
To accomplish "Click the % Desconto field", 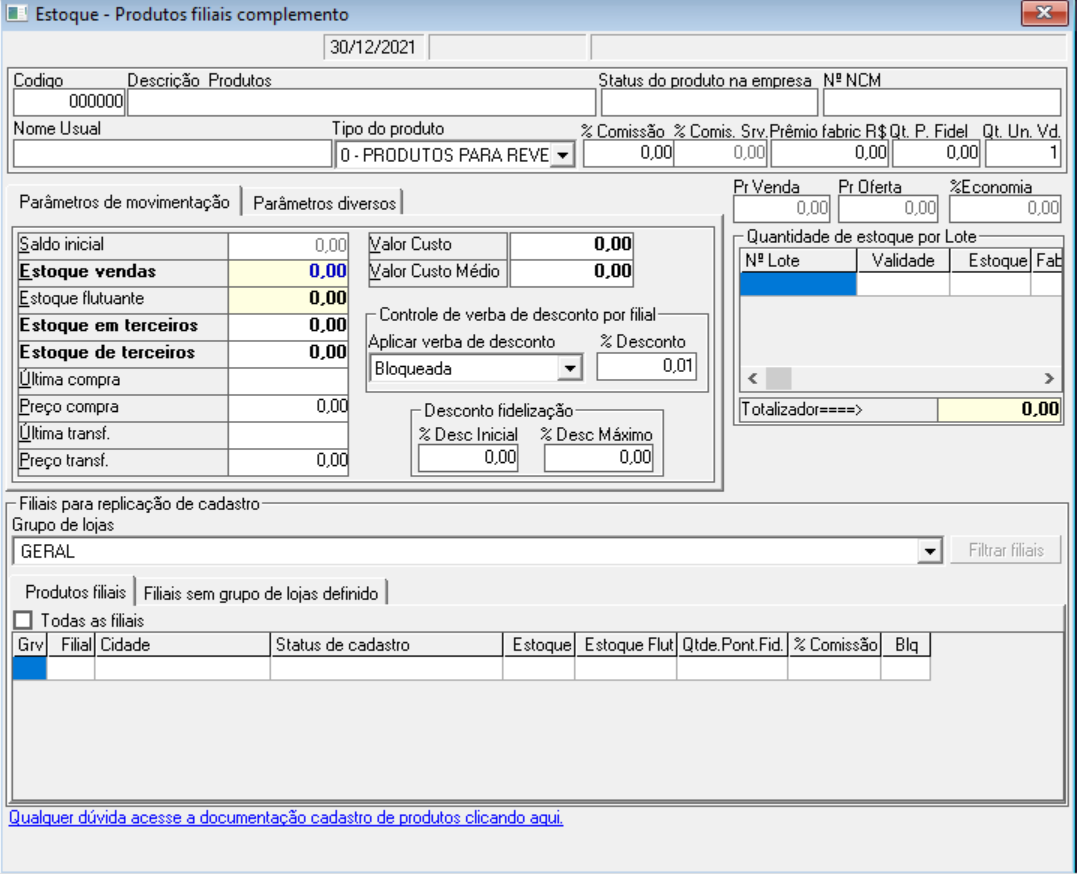I will (x=646, y=367).
